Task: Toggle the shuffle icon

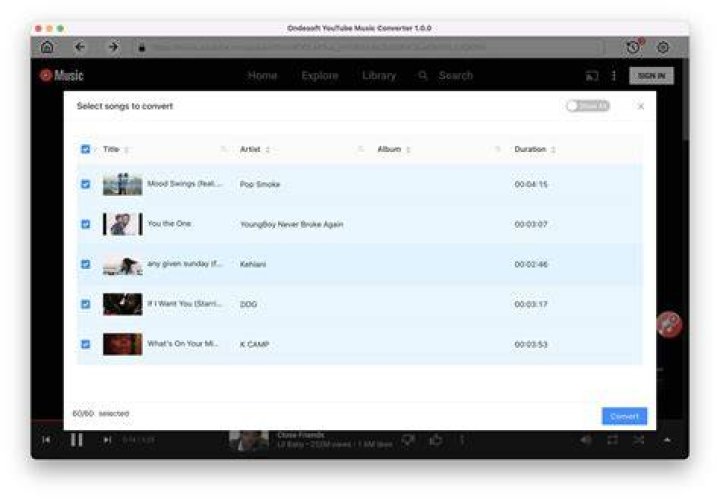Action: pyautogui.click(x=639, y=440)
